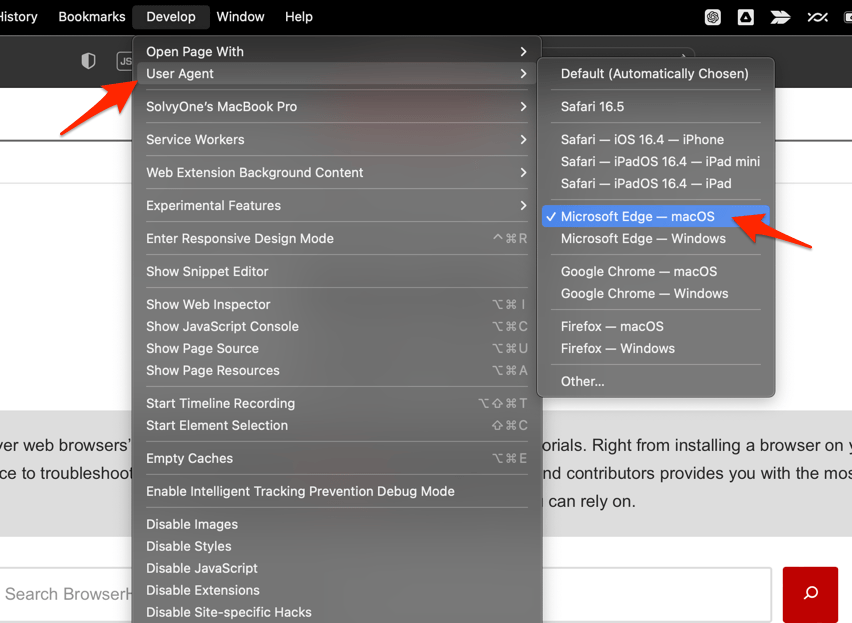Click the privacy shield toolbar icon

click(x=88, y=60)
